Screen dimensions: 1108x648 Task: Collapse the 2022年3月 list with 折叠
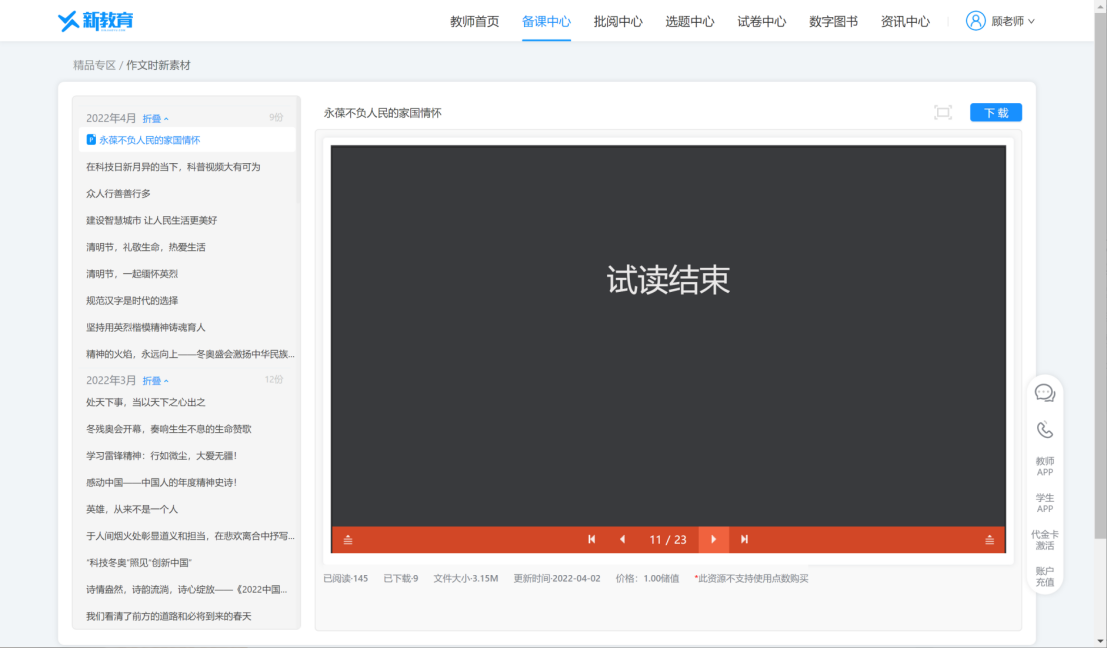tap(155, 381)
